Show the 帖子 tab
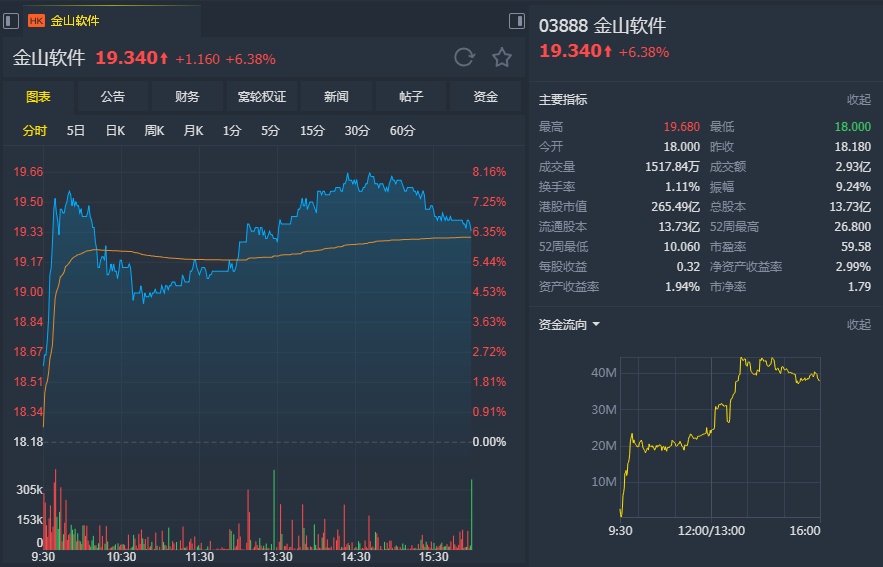 tap(411, 97)
